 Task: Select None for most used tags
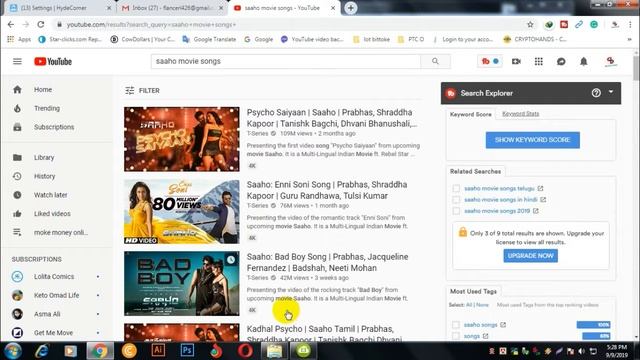pyautogui.click(x=482, y=305)
